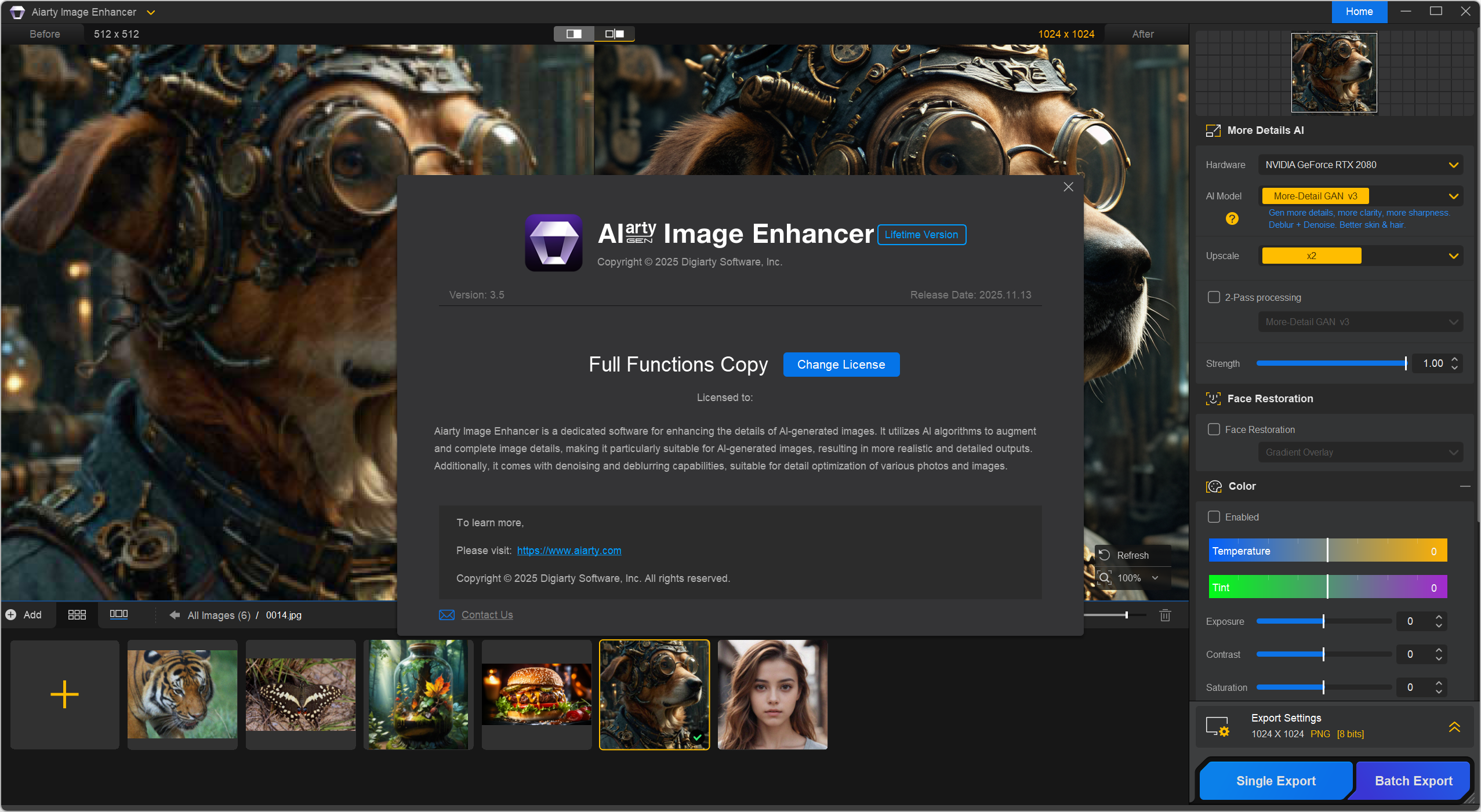The width and height of the screenshot is (1481, 812).
Task: Click the side-by-side compare view icon
Action: click(614, 34)
